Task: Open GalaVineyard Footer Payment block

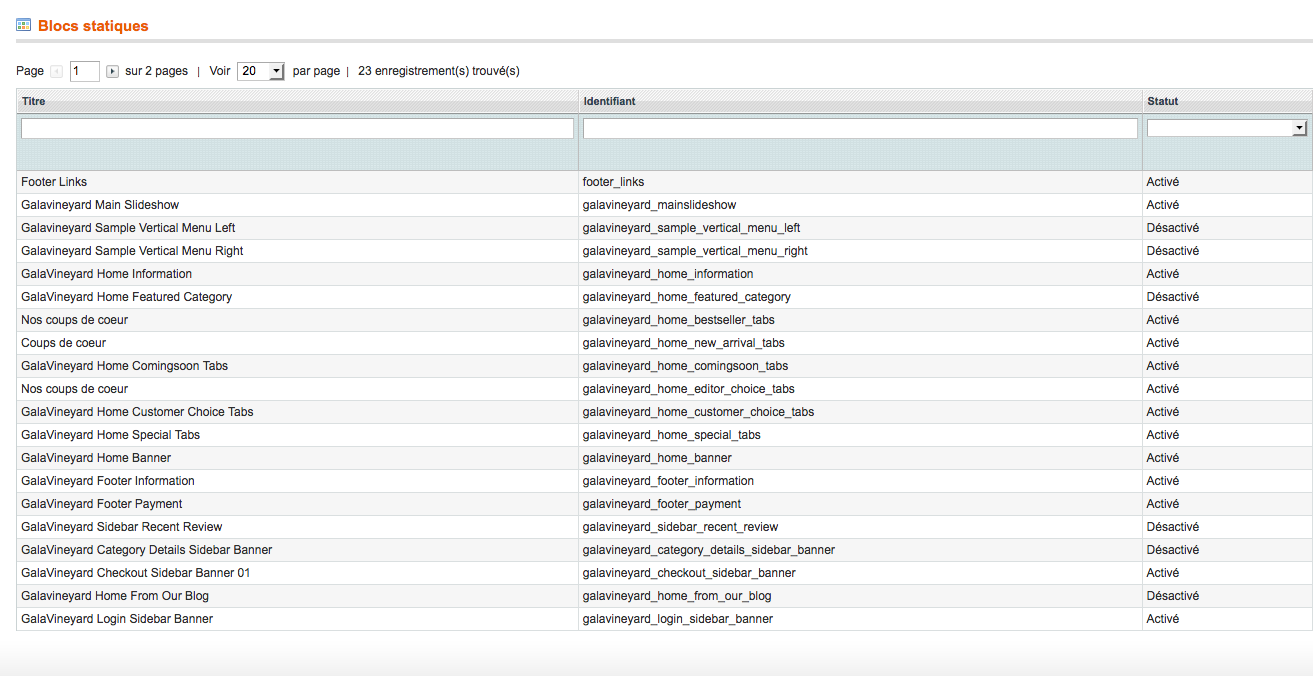Action: pos(102,504)
